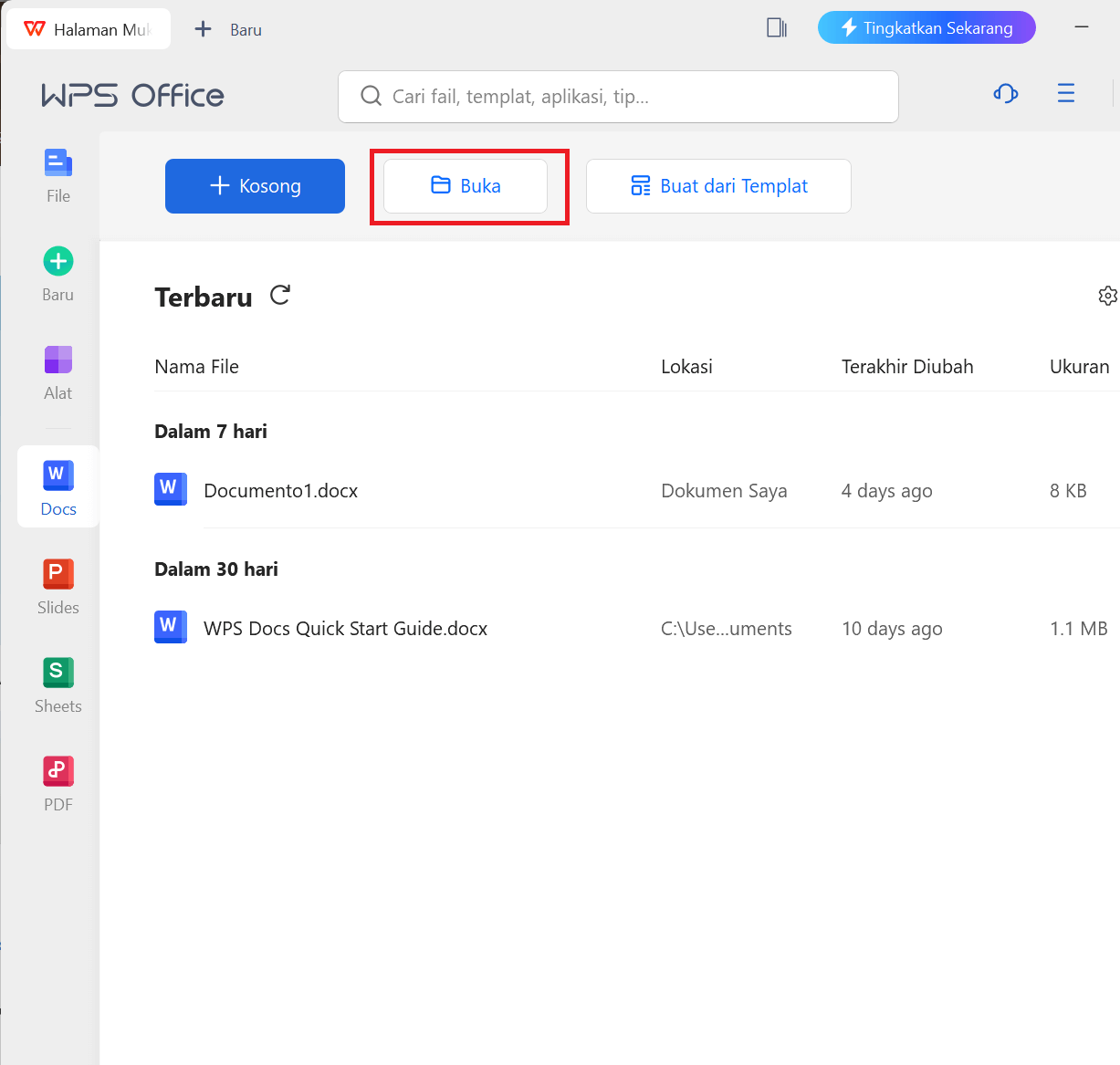Open the Baru section from the sidebar
The height and width of the screenshot is (1065, 1120).
coord(58,273)
